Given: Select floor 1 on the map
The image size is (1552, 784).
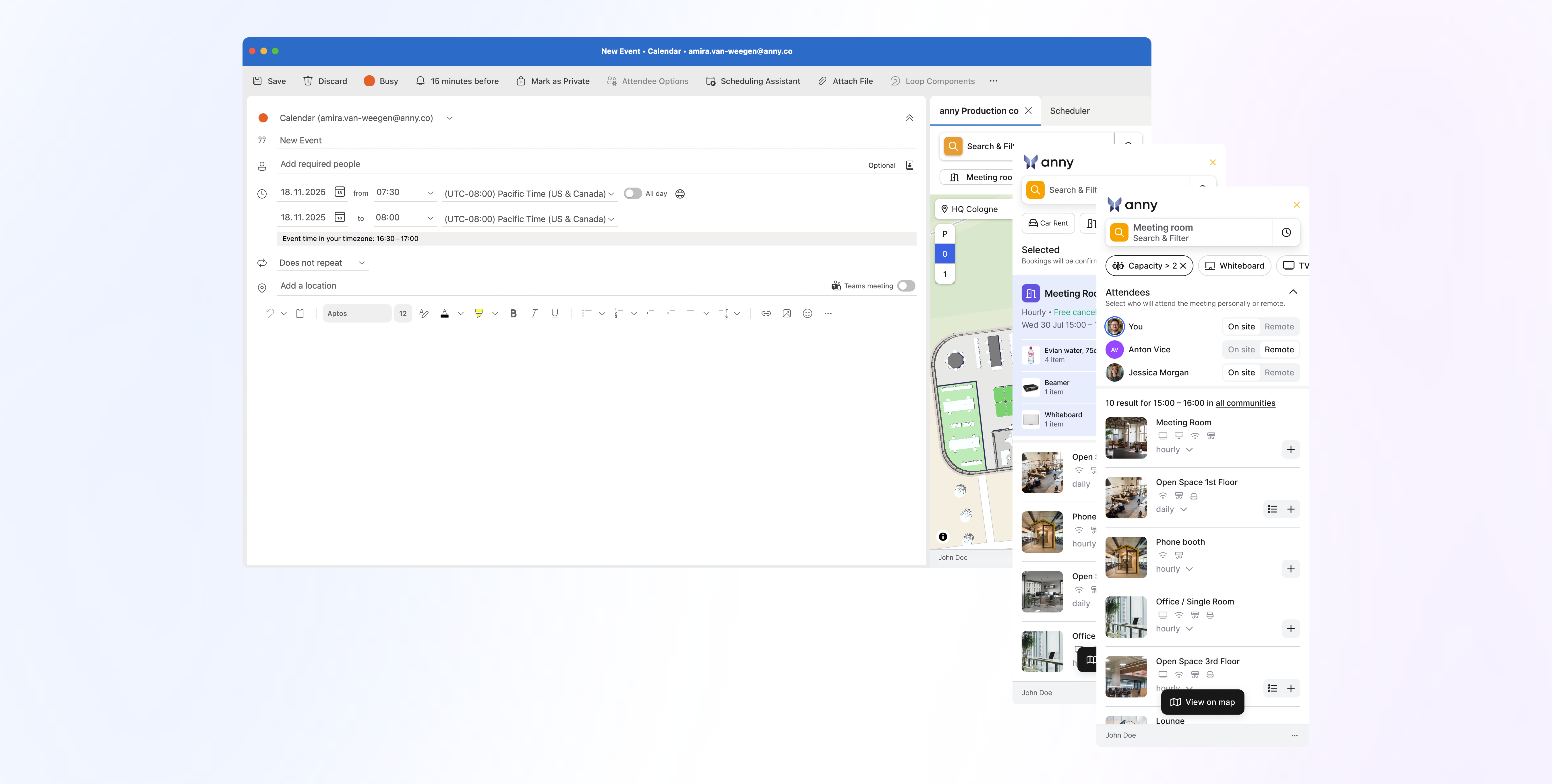Looking at the screenshot, I should (x=945, y=274).
